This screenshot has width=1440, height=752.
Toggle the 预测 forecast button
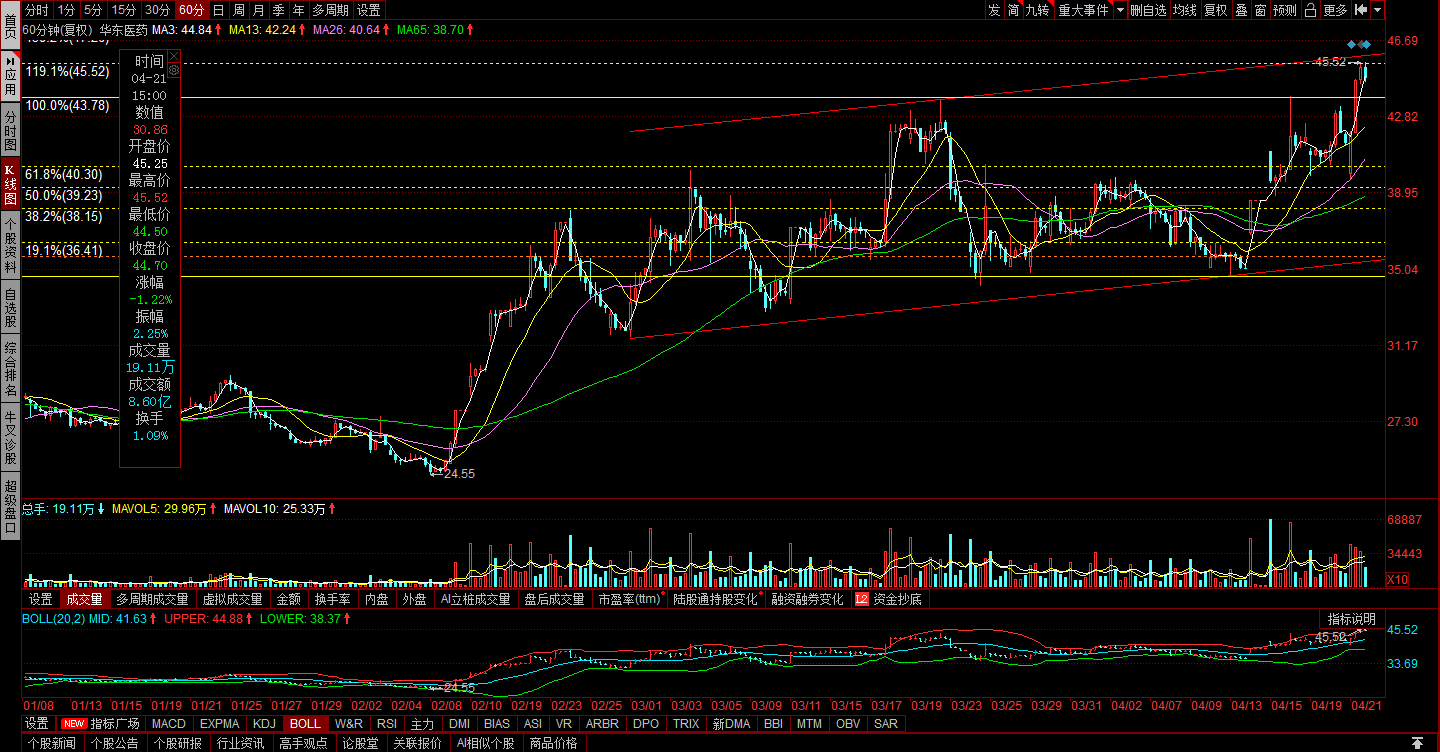pos(1285,10)
